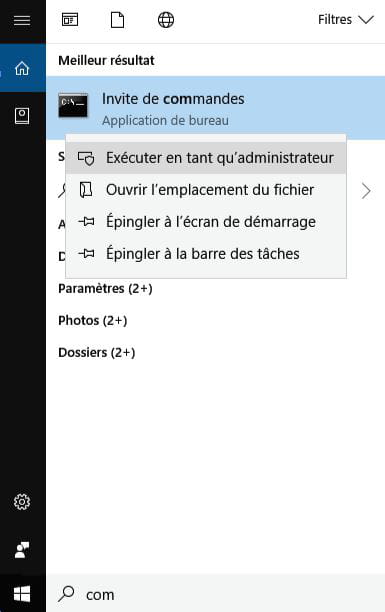
Task: Filter results by Documents icon
Action: (117, 20)
